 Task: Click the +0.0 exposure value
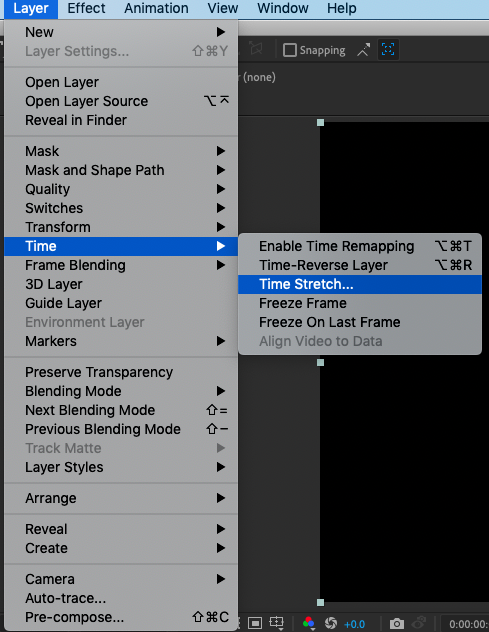pyautogui.click(x=354, y=624)
